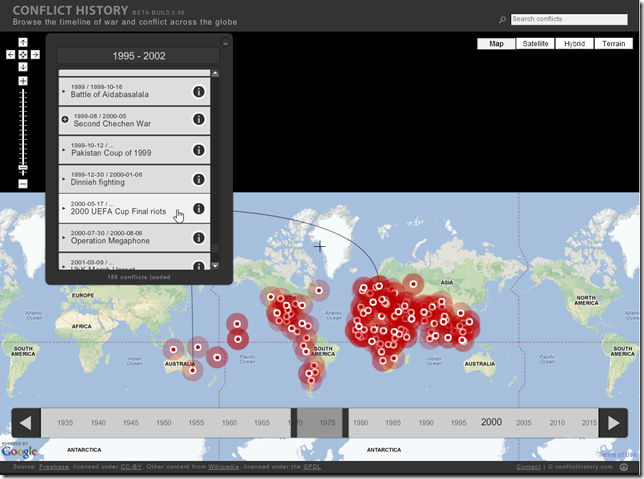Open info for Pakistan Coup of 1999
Viewport: 644px width, 479px height.
coord(199,150)
